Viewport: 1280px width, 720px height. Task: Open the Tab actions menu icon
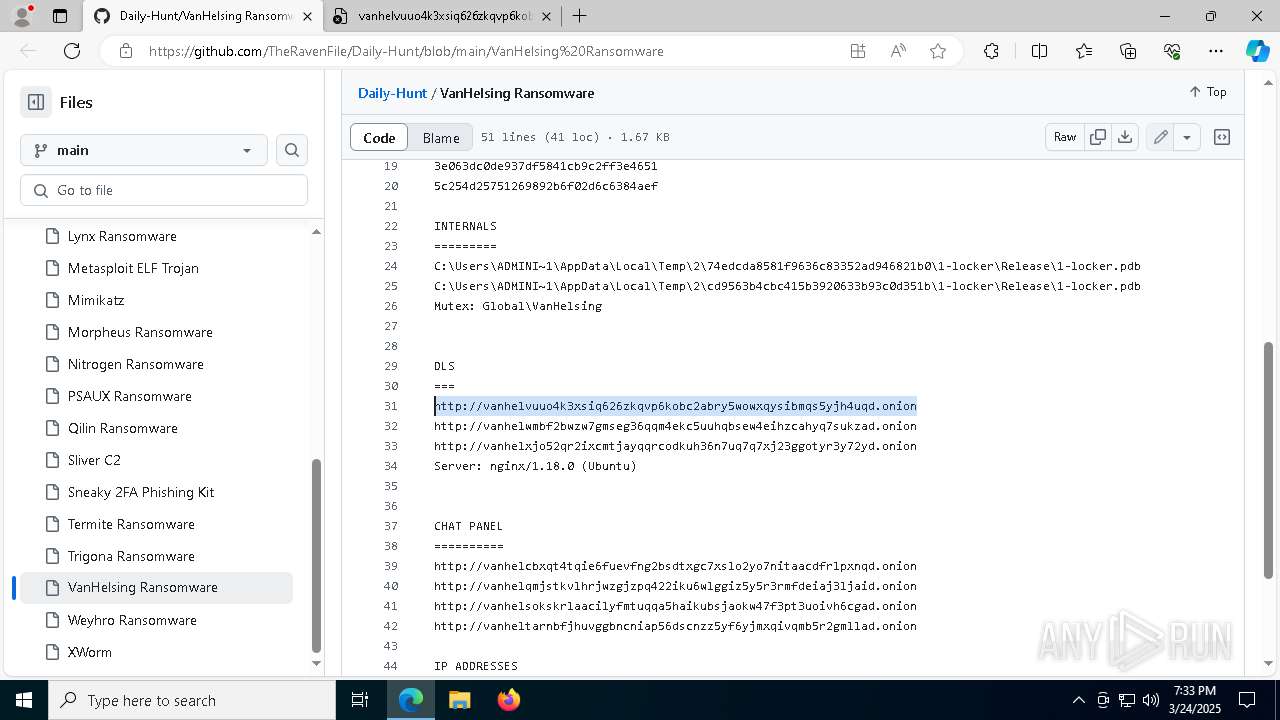pyautogui.click(x=60, y=16)
